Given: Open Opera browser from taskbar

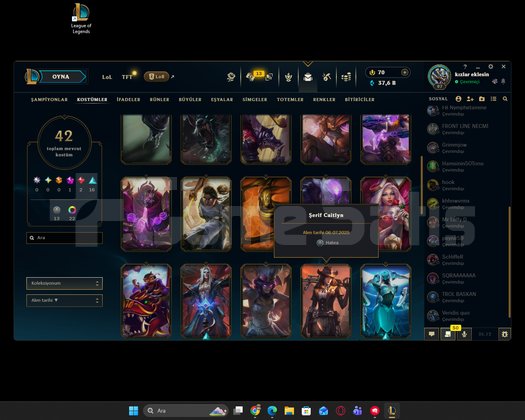Looking at the screenshot, I should [341, 411].
